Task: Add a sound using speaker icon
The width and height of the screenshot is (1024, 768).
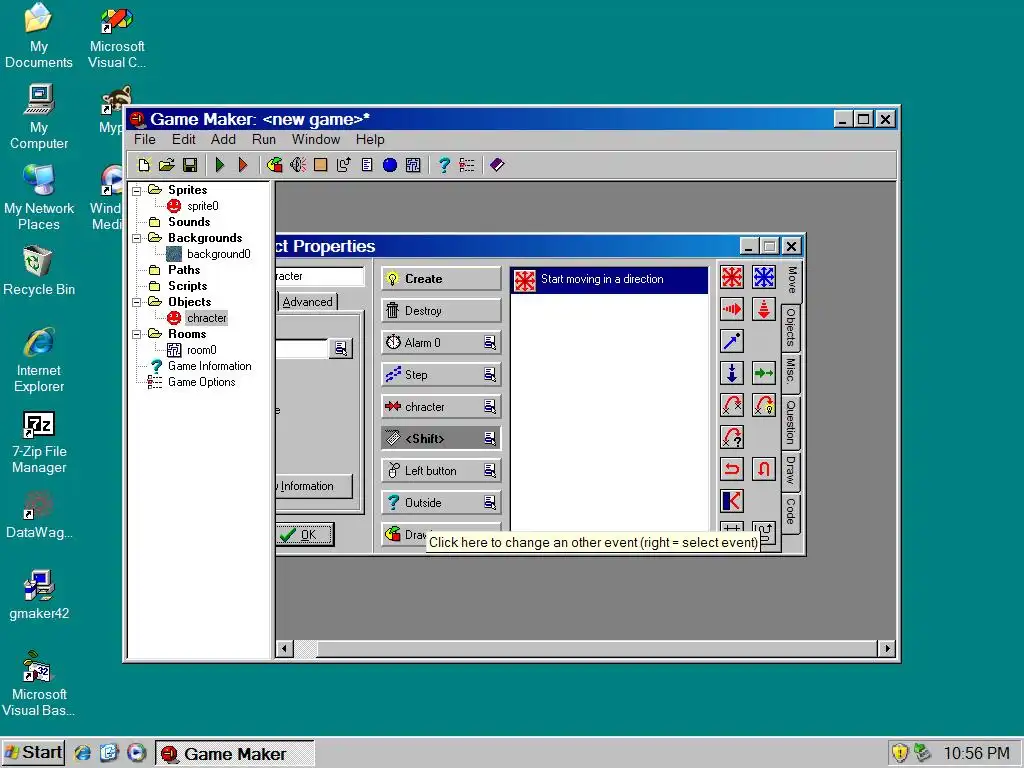Action: 298,165
